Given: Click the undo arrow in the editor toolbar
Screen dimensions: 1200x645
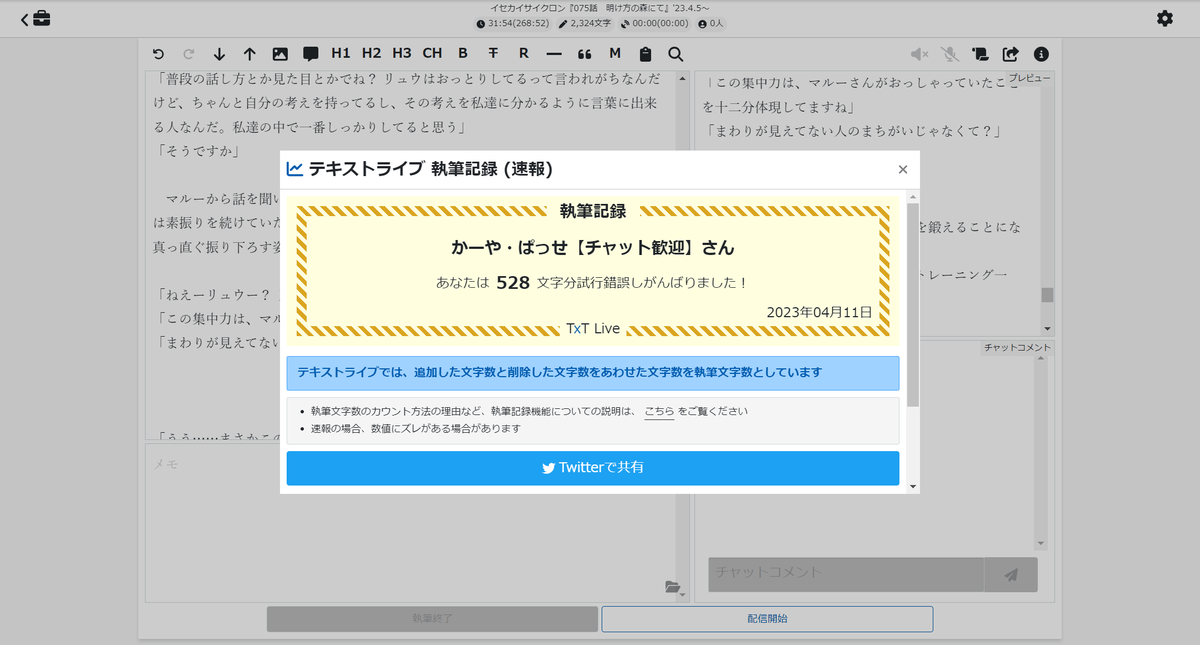Looking at the screenshot, I should coord(158,54).
